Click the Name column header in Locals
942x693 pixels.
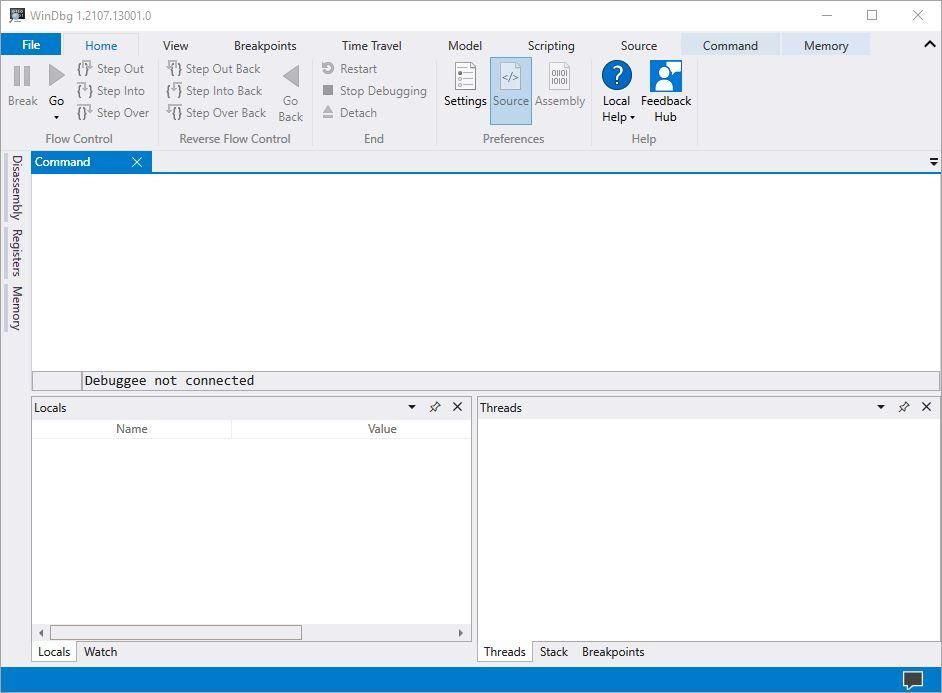[132, 429]
